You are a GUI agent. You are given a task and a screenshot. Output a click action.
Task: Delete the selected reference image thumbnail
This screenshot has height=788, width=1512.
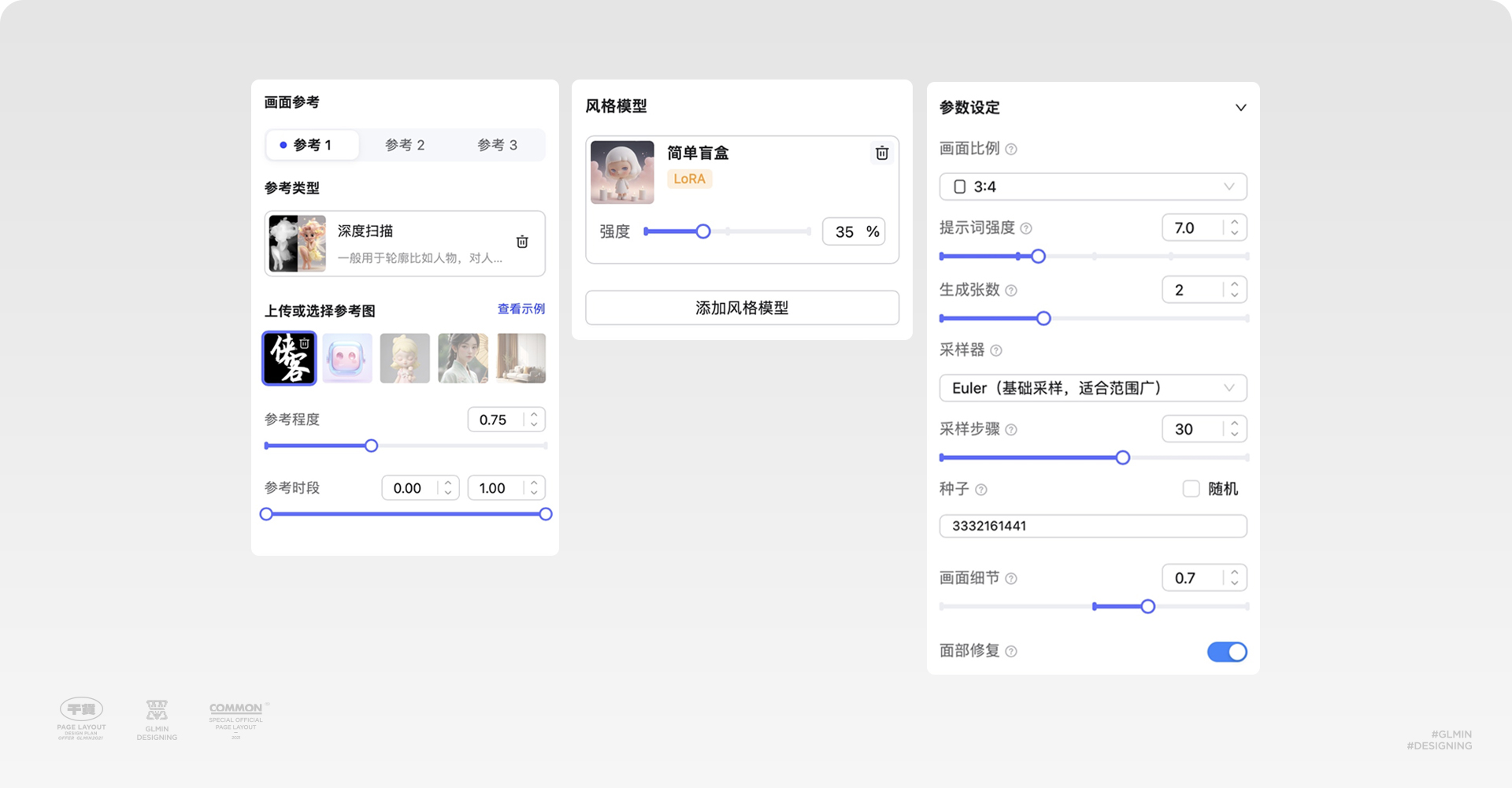(306, 342)
